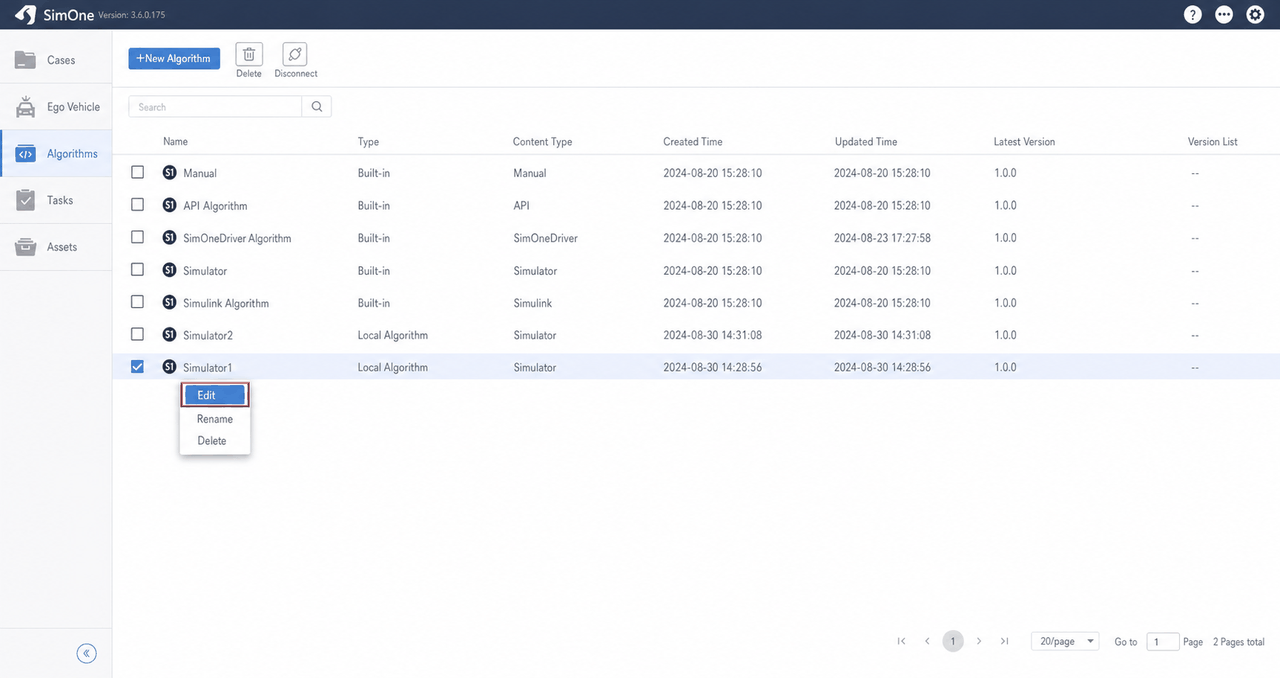Go to next page arrow
Image resolution: width=1280 pixels, height=678 pixels.
click(979, 641)
